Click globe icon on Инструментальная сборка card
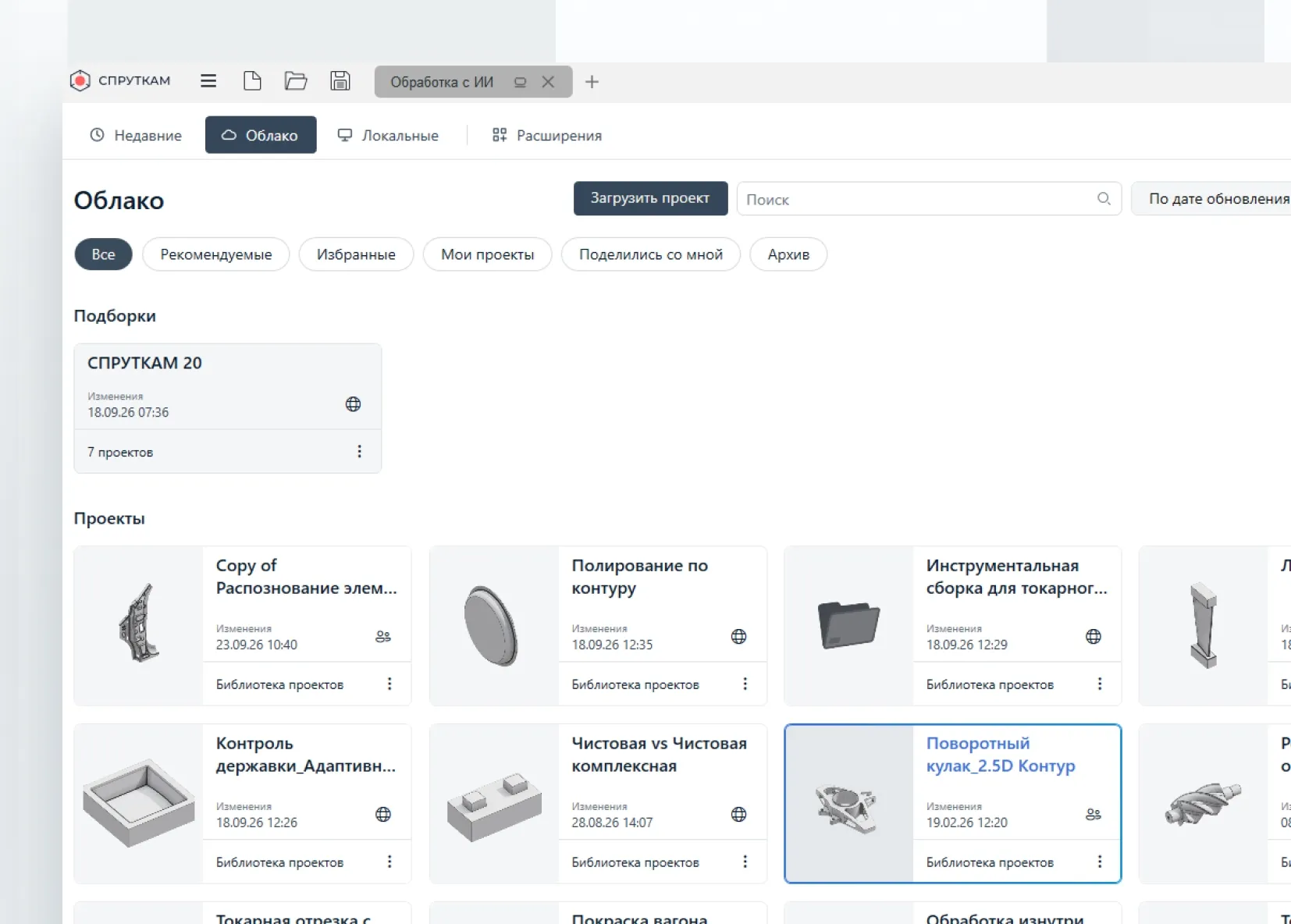1291x924 pixels. click(x=1094, y=637)
